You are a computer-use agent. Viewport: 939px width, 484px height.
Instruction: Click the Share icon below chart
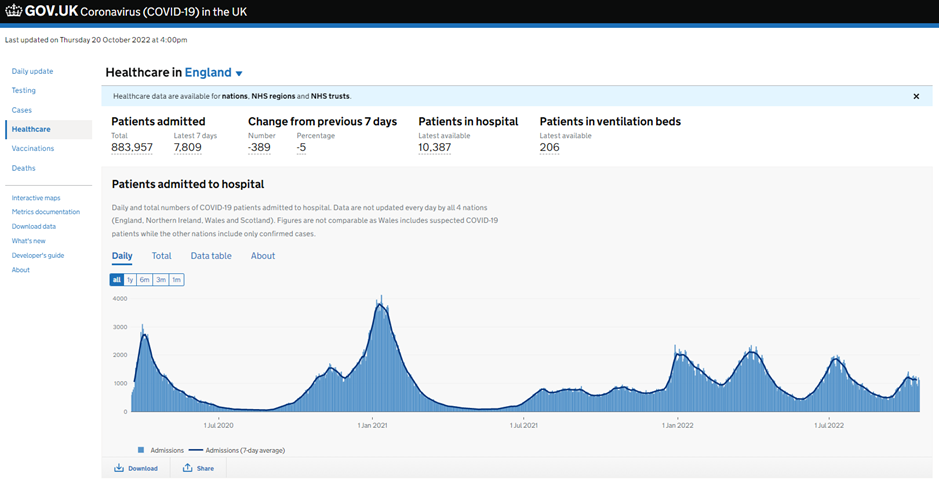[x=187, y=468]
